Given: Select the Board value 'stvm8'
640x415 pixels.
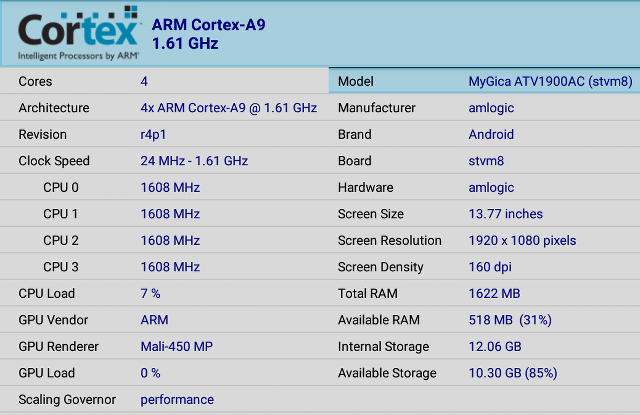Looking at the screenshot, I should [x=486, y=161].
